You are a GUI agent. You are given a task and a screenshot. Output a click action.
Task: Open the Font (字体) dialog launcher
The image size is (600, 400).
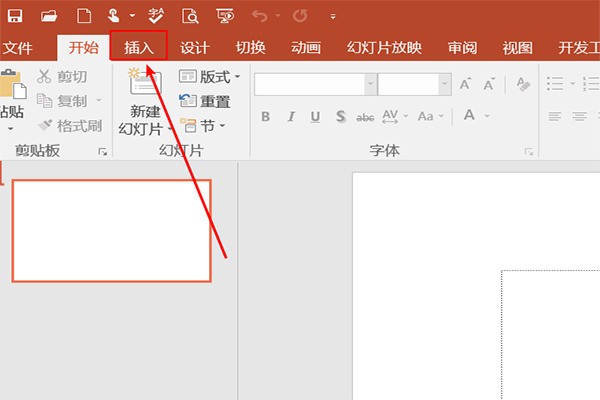[x=529, y=152]
